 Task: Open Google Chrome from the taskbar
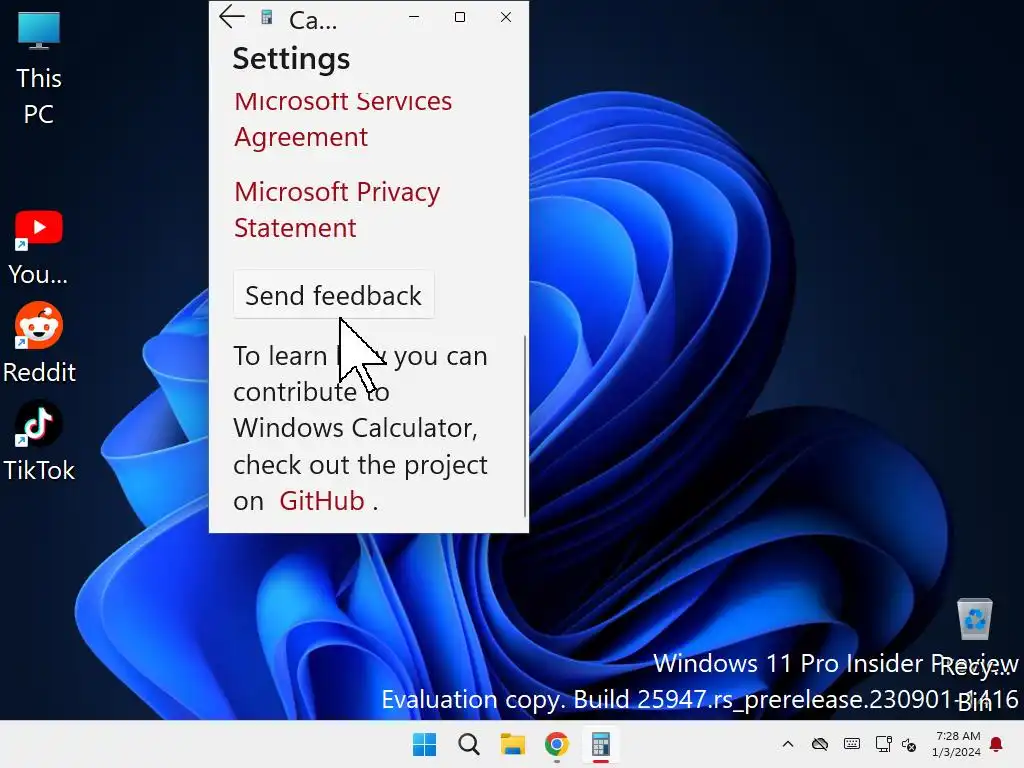pos(556,744)
